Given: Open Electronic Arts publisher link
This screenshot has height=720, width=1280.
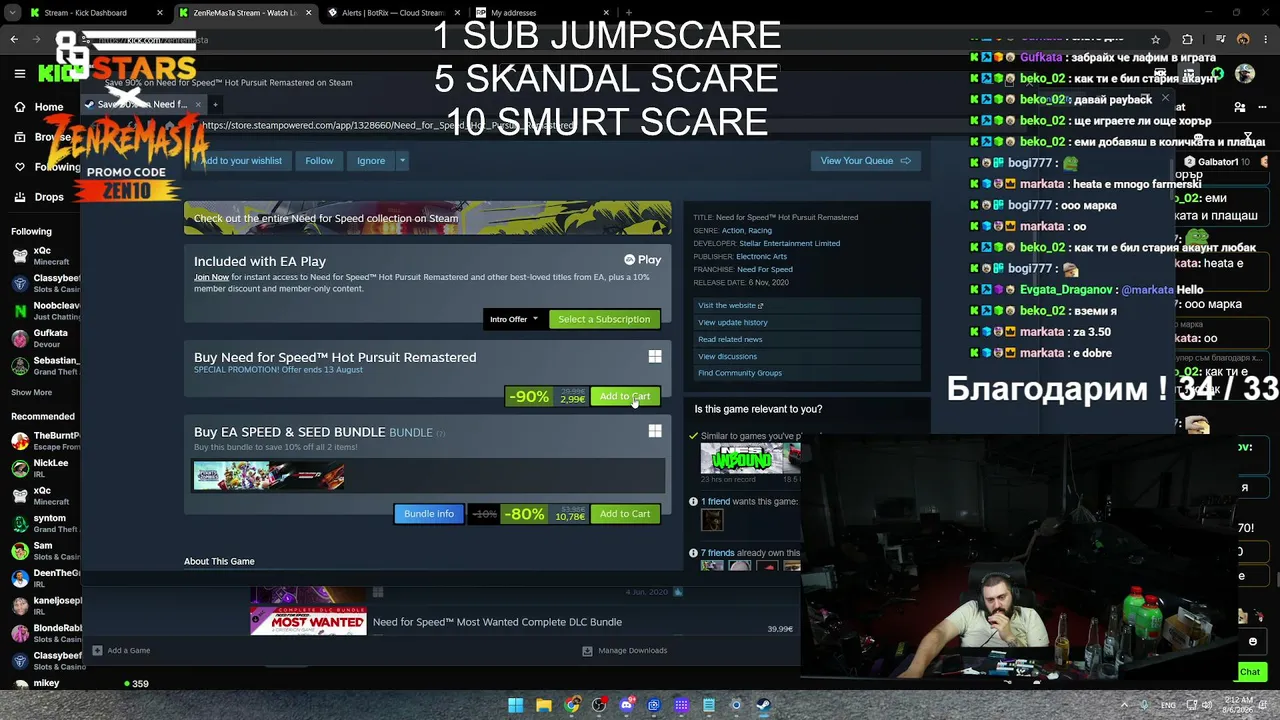Looking at the screenshot, I should click(x=761, y=257).
